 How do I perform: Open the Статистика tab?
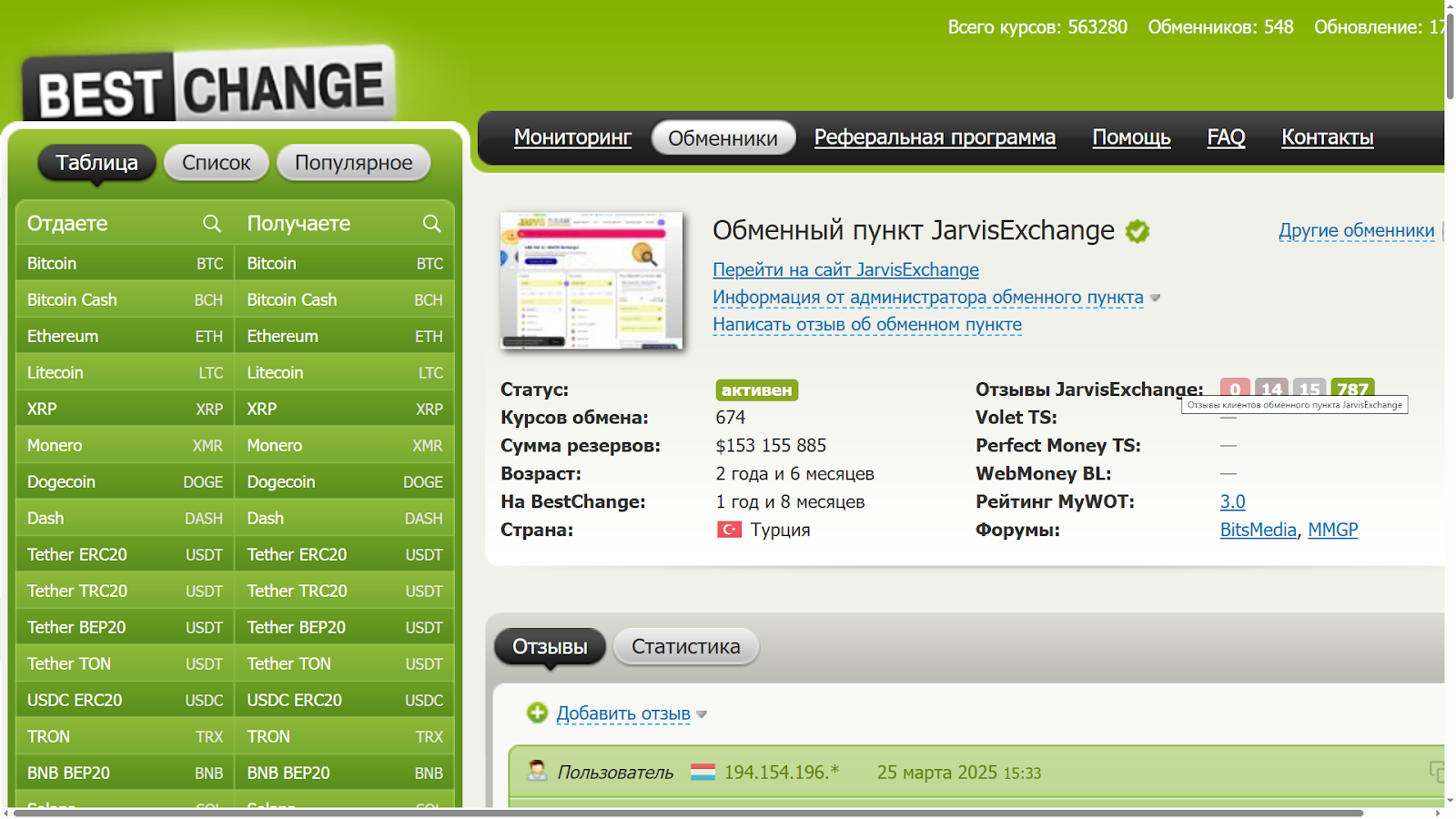[686, 647]
